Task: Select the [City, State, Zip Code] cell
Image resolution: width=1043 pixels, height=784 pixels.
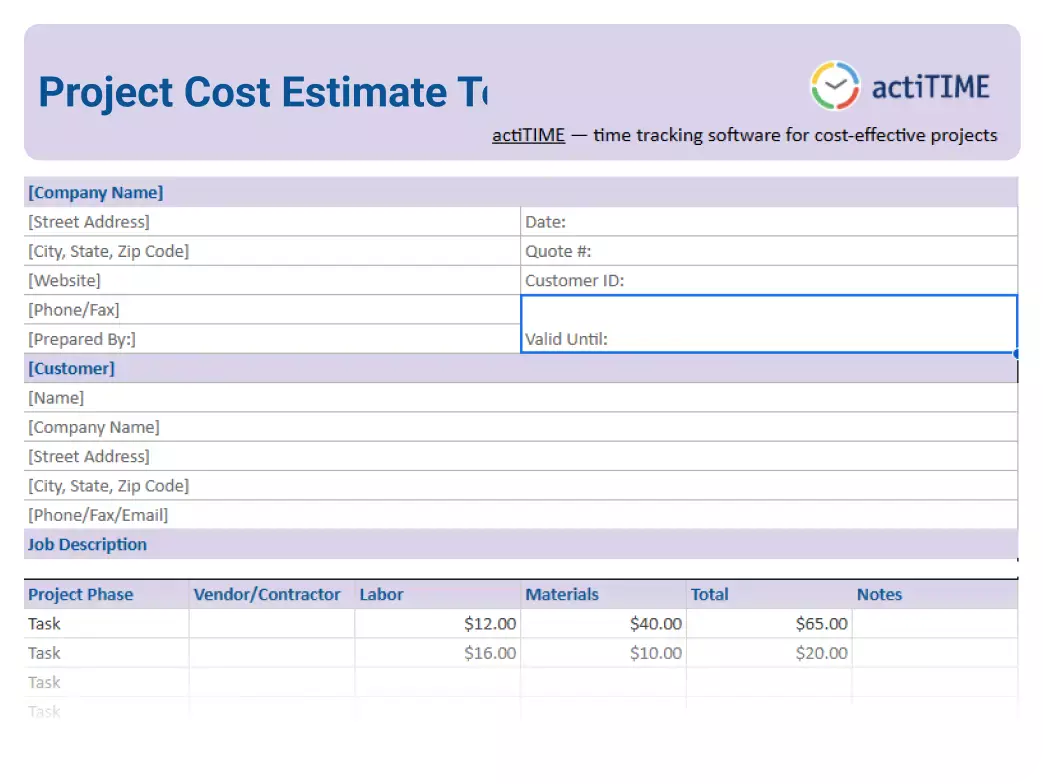Action: tap(108, 251)
